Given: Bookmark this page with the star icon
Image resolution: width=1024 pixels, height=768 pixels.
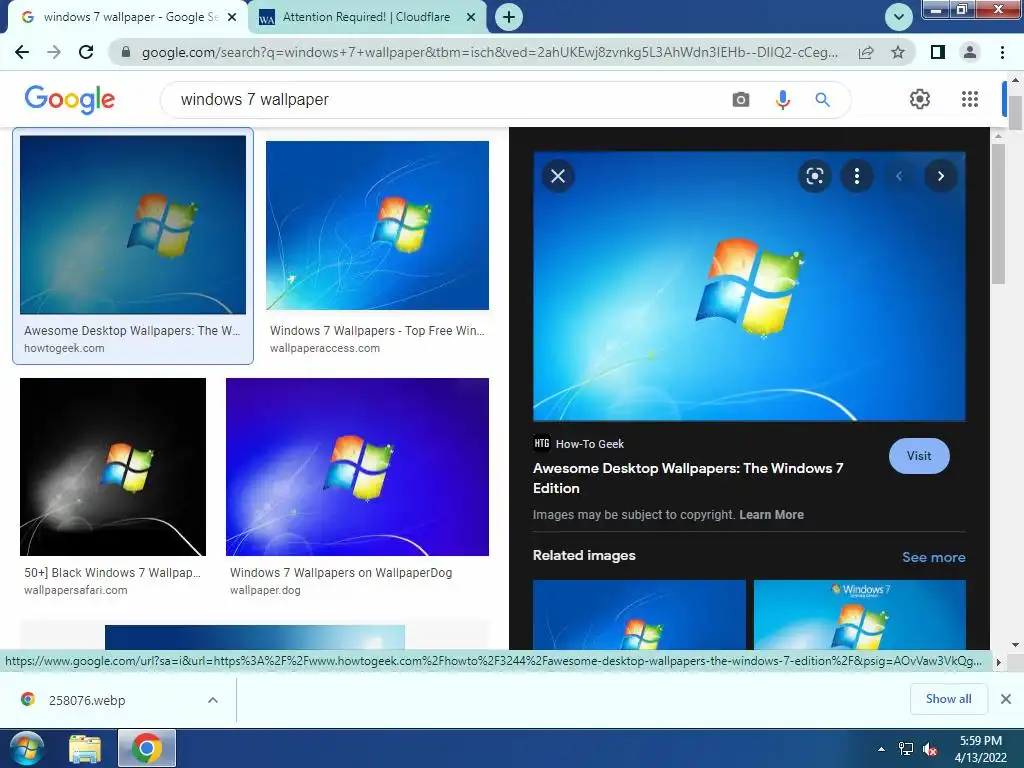Looking at the screenshot, I should pos(898,52).
